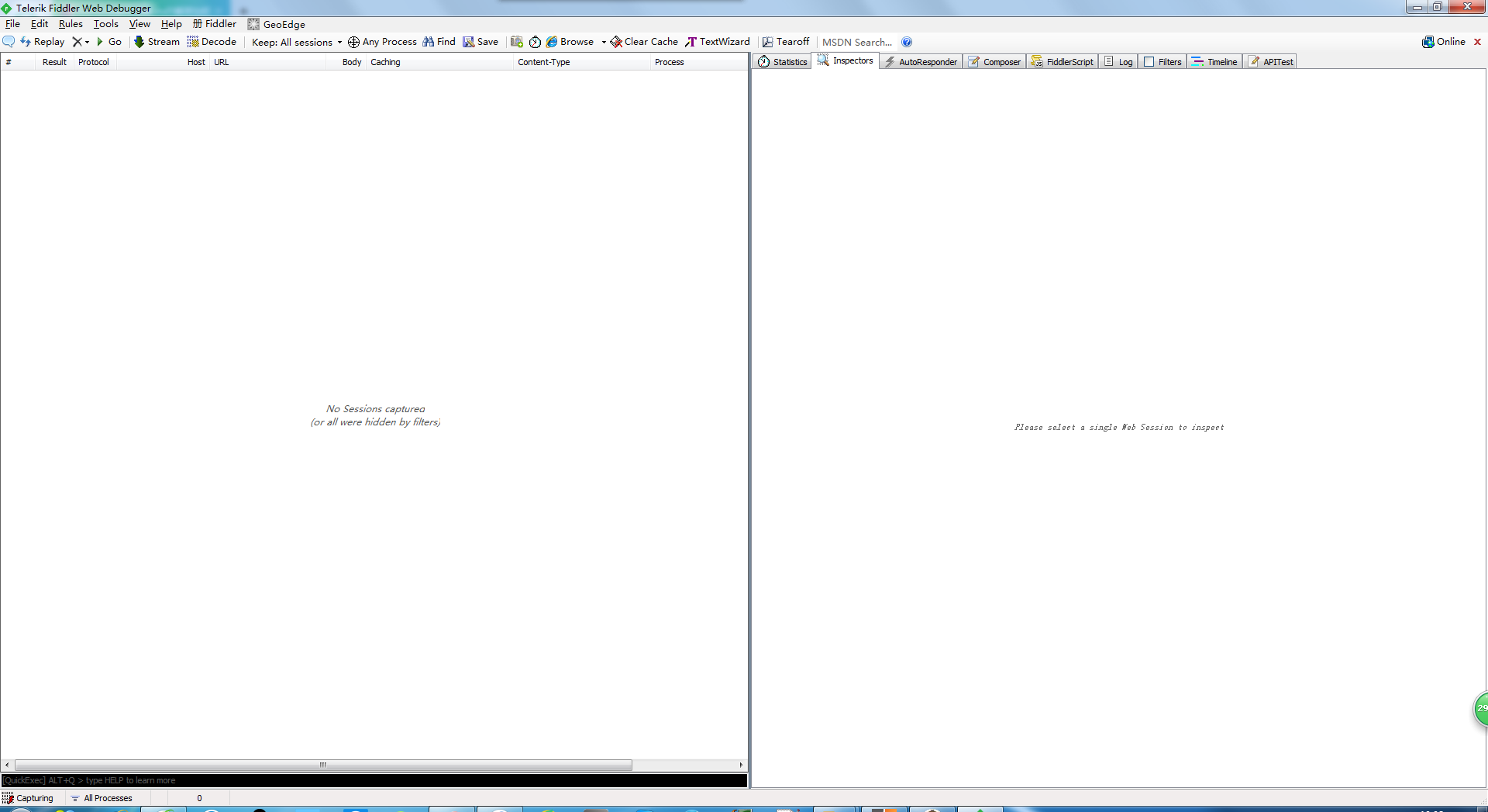Image resolution: width=1488 pixels, height=812 pixels.
Task: Click the Tearoff button
Action: click(x=786, y=42)
